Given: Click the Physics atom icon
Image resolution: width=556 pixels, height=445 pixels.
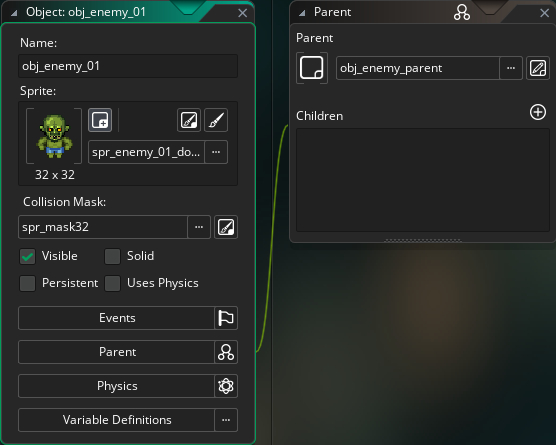Looking at the screenshot, I should click(226, 386).
